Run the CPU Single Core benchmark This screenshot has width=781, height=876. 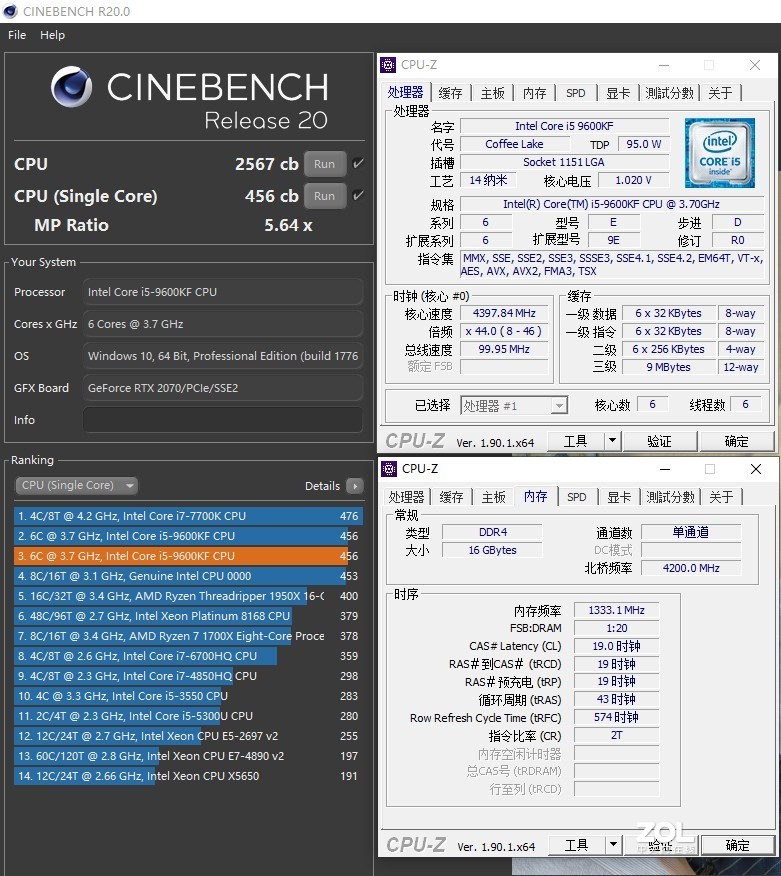pyautogui.click(x=325, y=196)
